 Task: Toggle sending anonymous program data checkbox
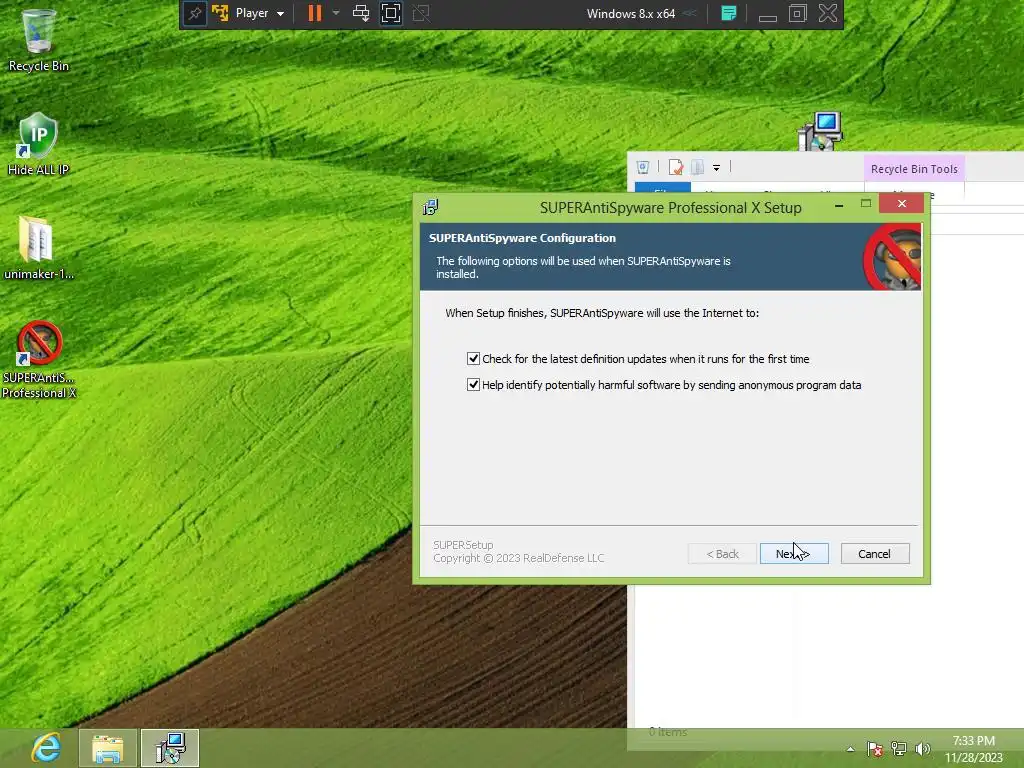click(473, 385)
